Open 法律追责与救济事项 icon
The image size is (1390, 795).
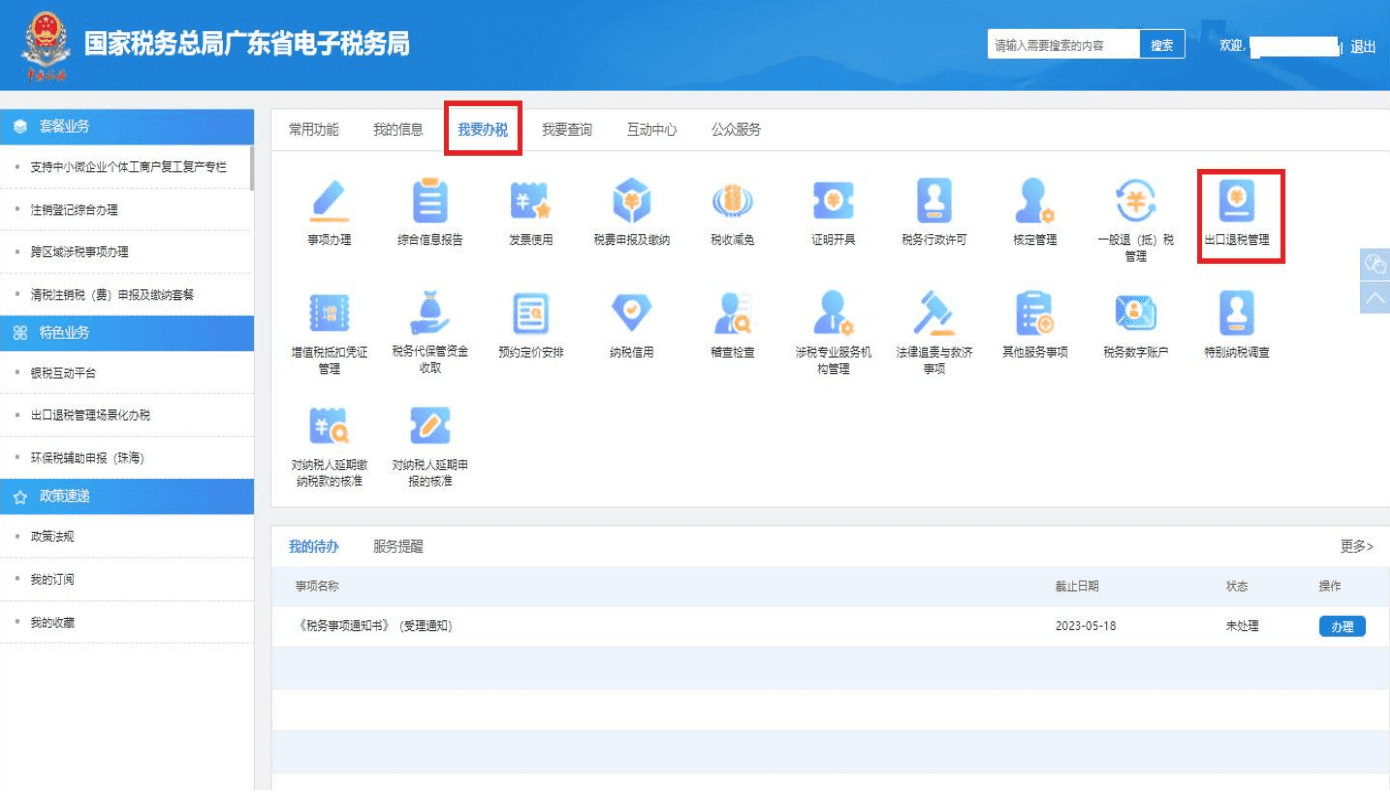tap(934, 315)
